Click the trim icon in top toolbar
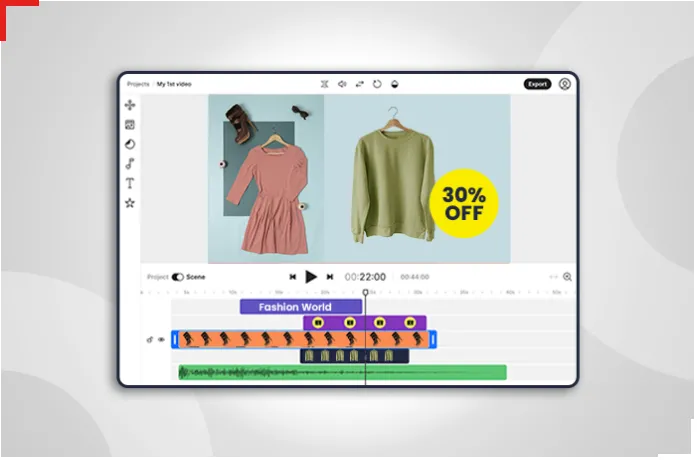 pos(324,84)
